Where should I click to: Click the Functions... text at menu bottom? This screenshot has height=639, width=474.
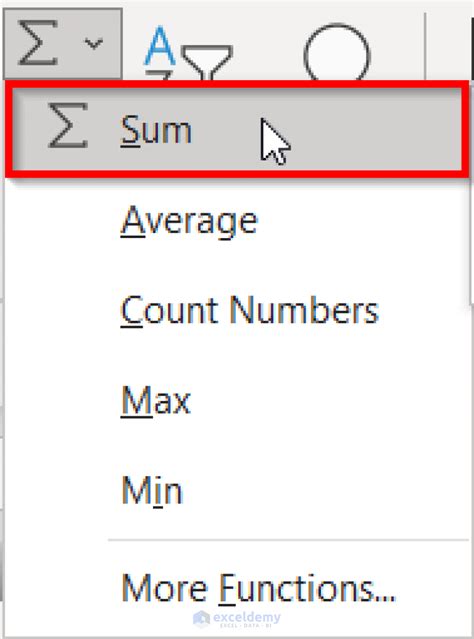tap(307, 588)
